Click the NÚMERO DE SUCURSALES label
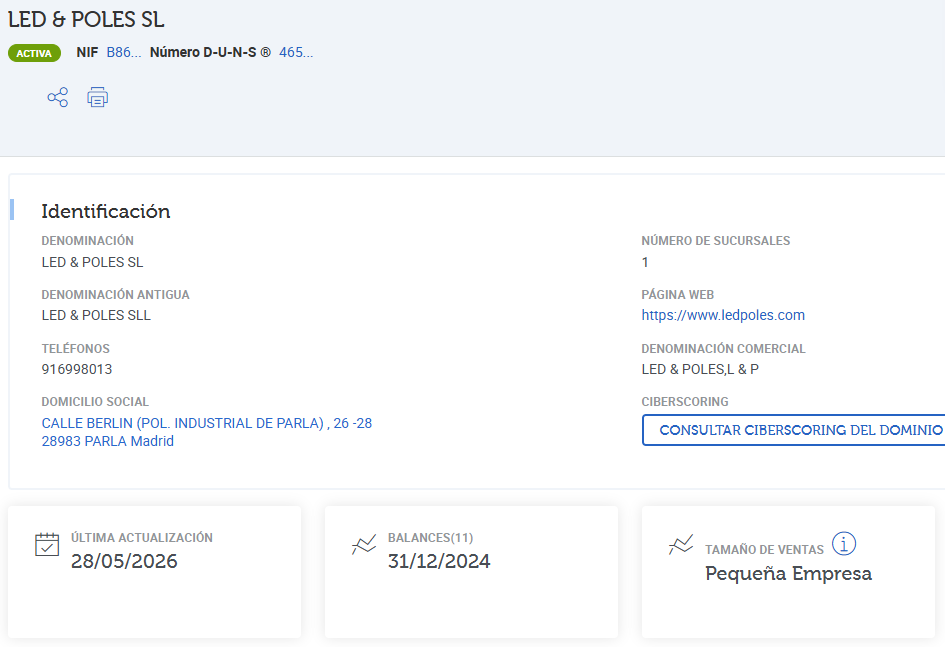This screenshot has height=647, width=945. click(x=715, y=240)
